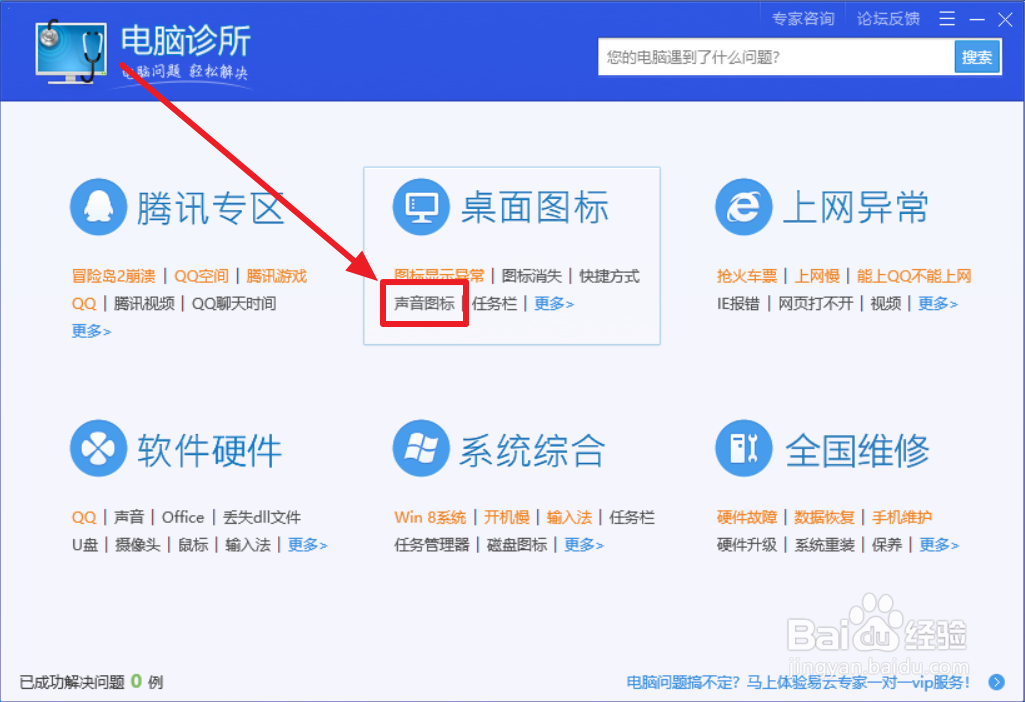This screenshot has height=702, width=1025.
Task: Select the 腾讯视频 link
Action: coord(144,303)
